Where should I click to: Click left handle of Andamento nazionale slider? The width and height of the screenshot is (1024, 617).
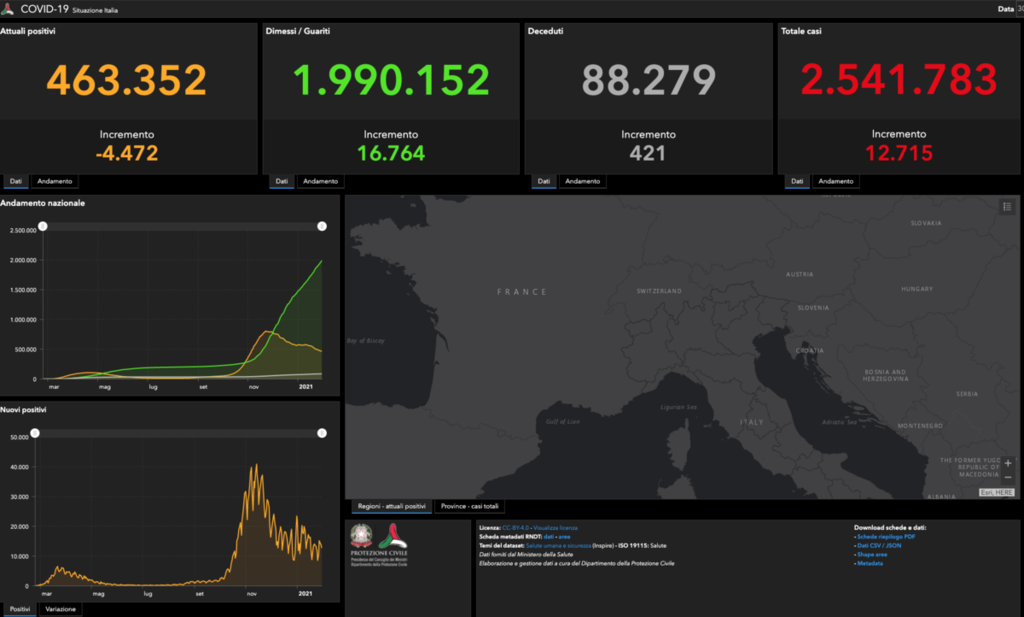pyautogui.click(x=42, y=227)
